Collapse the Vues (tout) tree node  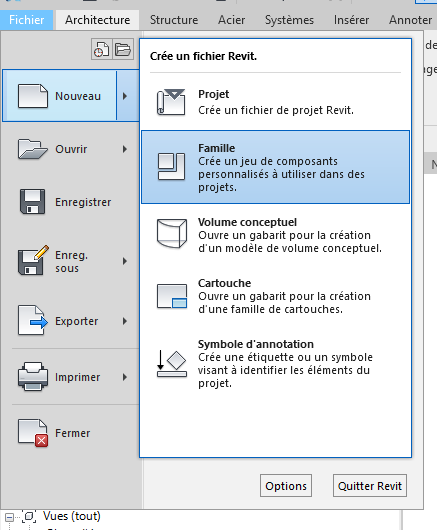coord(9,517)
